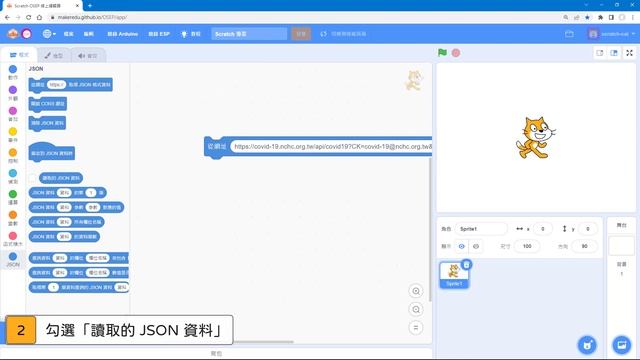Click the OSEP logo at top left
Viewport: 640px width, 360px height.
click(x=13, y=34)
